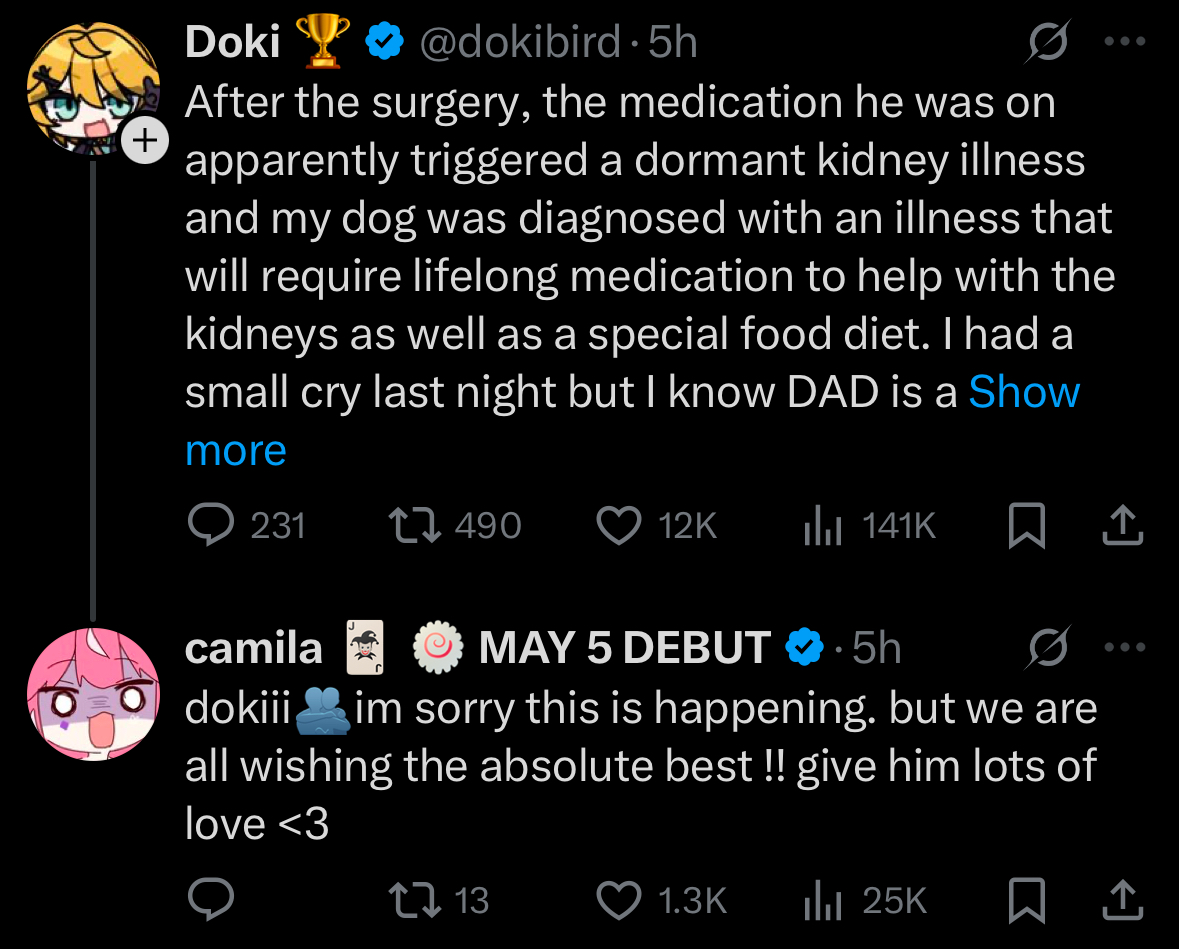Open Grok icon on Doki's tweet

coord(1049,44)
